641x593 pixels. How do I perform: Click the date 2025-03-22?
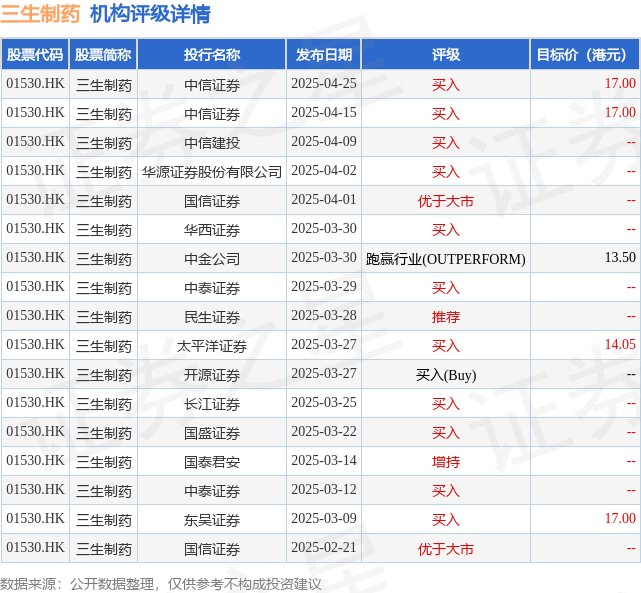pyautogui.click(x=324, y=432)
